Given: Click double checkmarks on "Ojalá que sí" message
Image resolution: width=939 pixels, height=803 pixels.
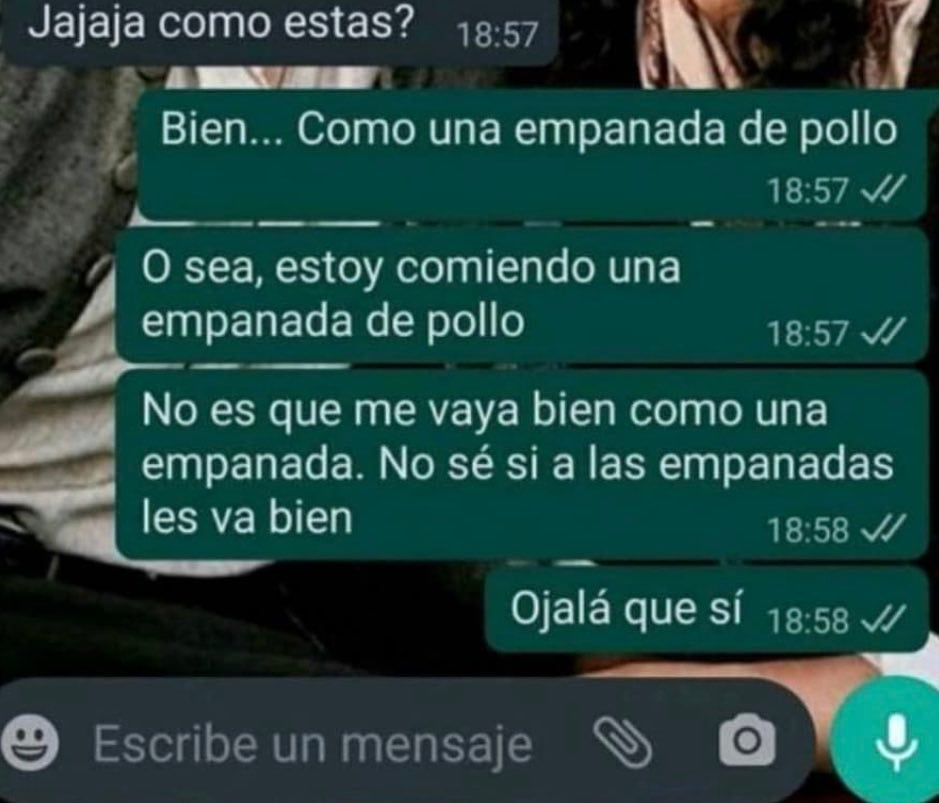Looking at the screenshot, I should point(880,619).
